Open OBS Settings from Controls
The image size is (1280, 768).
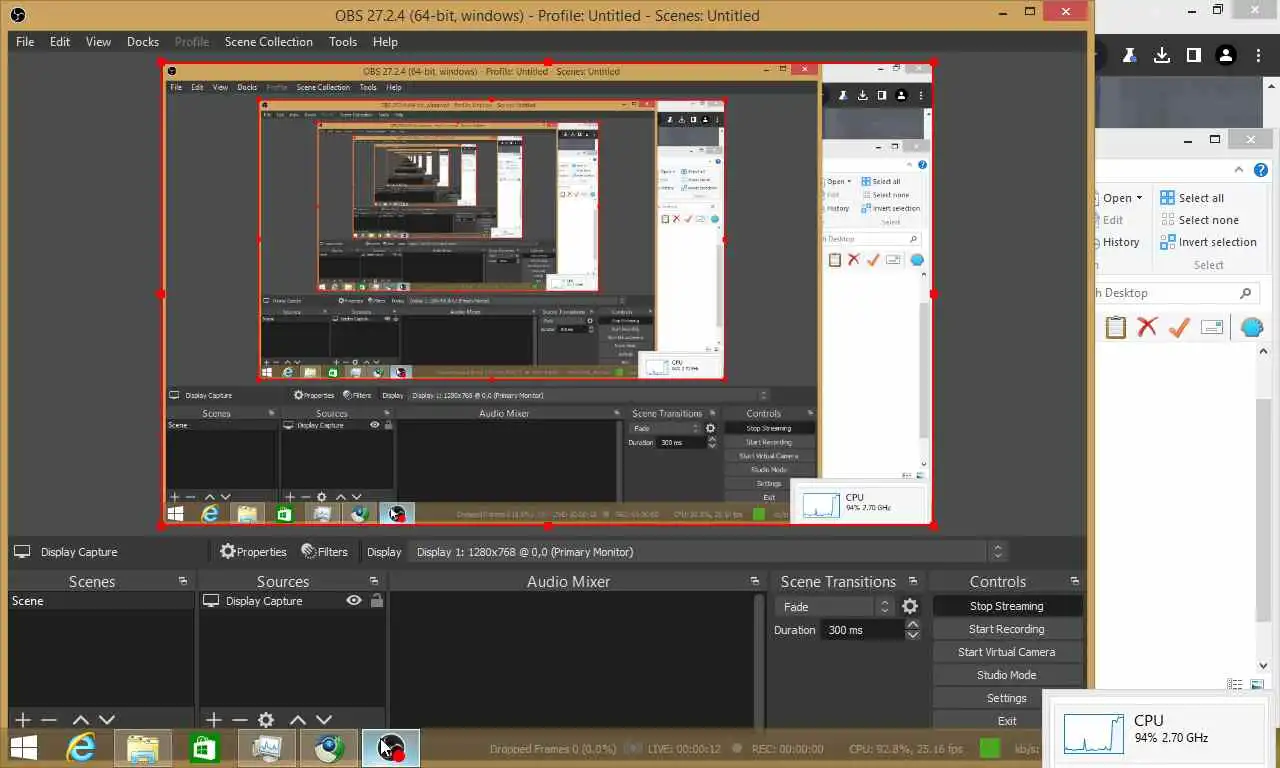click(x=1007, y=698)
